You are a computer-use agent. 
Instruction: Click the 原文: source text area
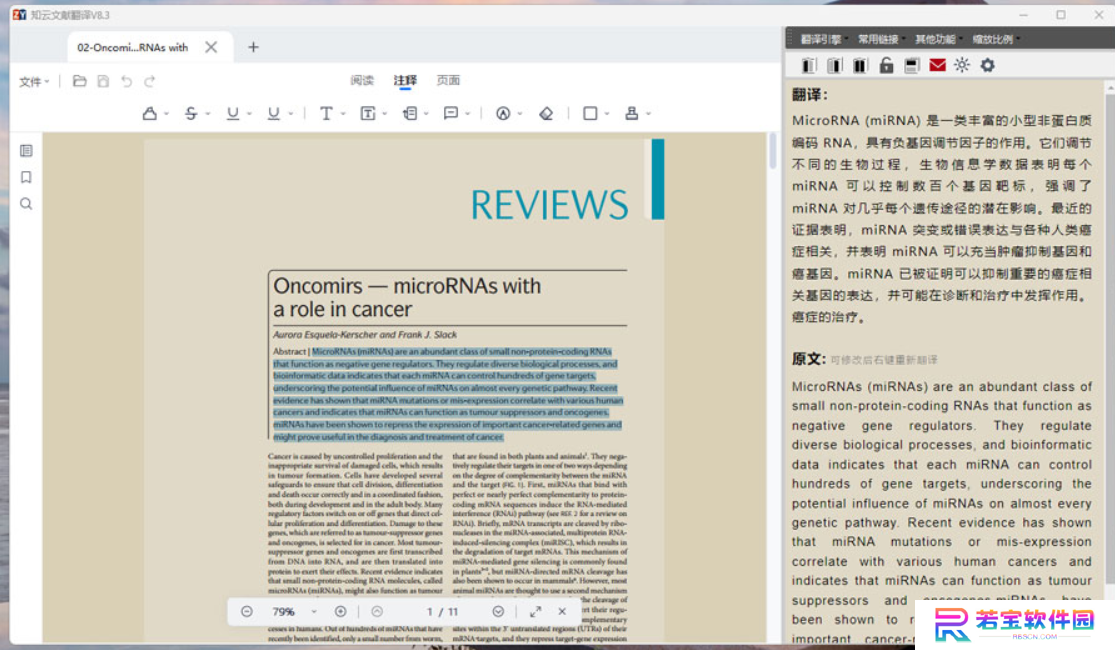click(941, 512)
